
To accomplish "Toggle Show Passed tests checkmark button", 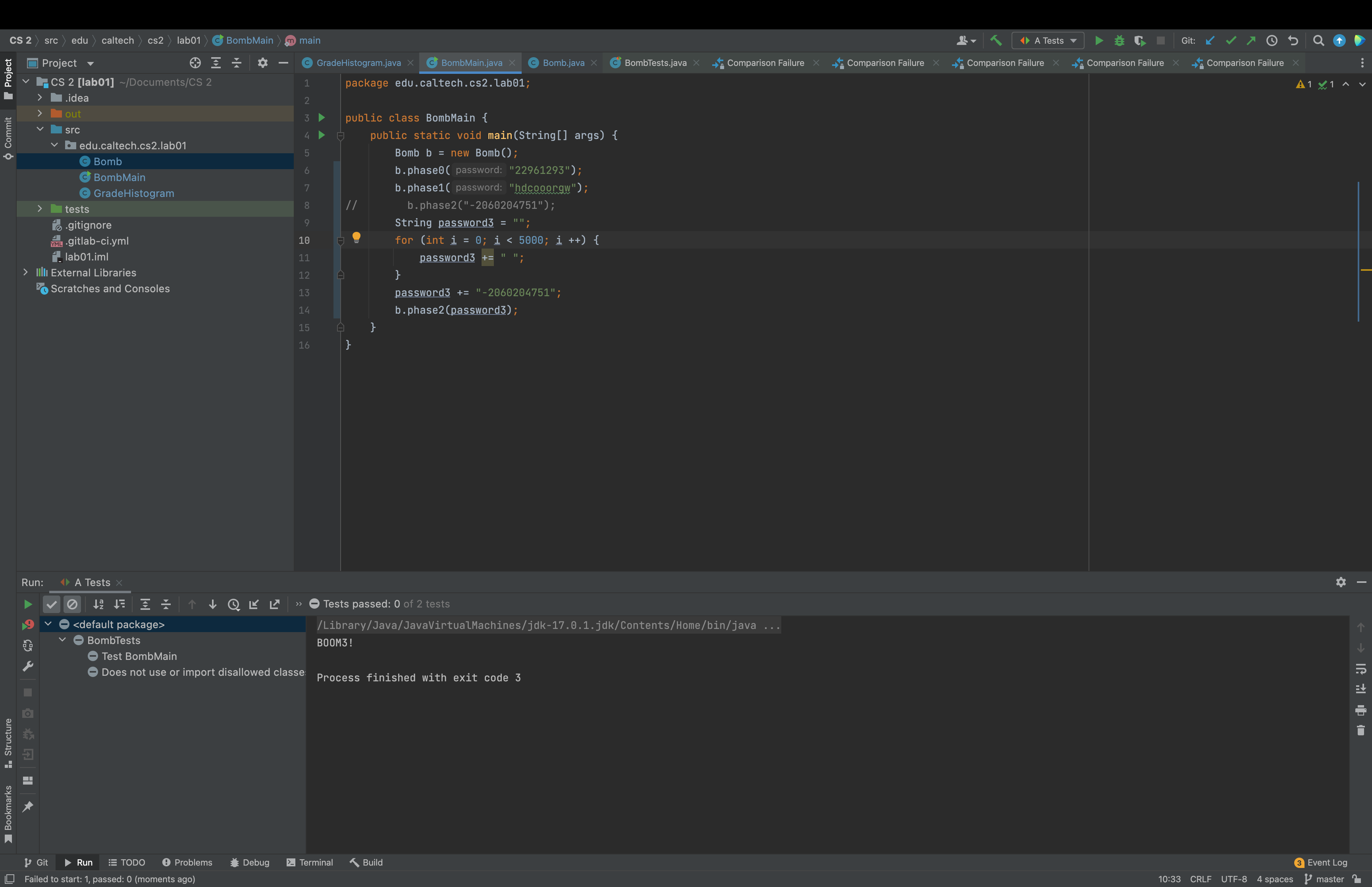I will [52, 604].
